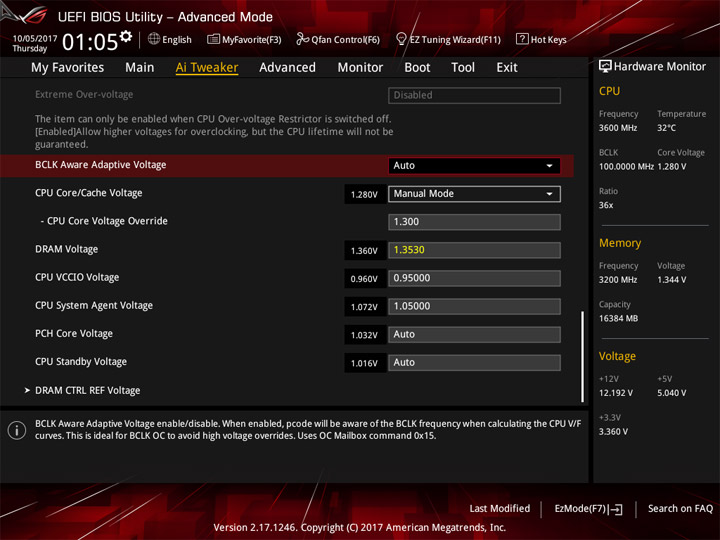The height and width of the screenshot is (540, 720).
Task: Launch EZ Tuning Wizard lightbulb icon
Action: coord(401,39)
